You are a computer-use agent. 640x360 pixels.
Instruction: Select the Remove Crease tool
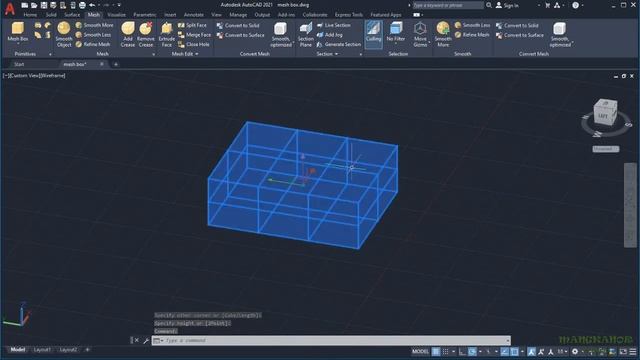pos(146,34)
